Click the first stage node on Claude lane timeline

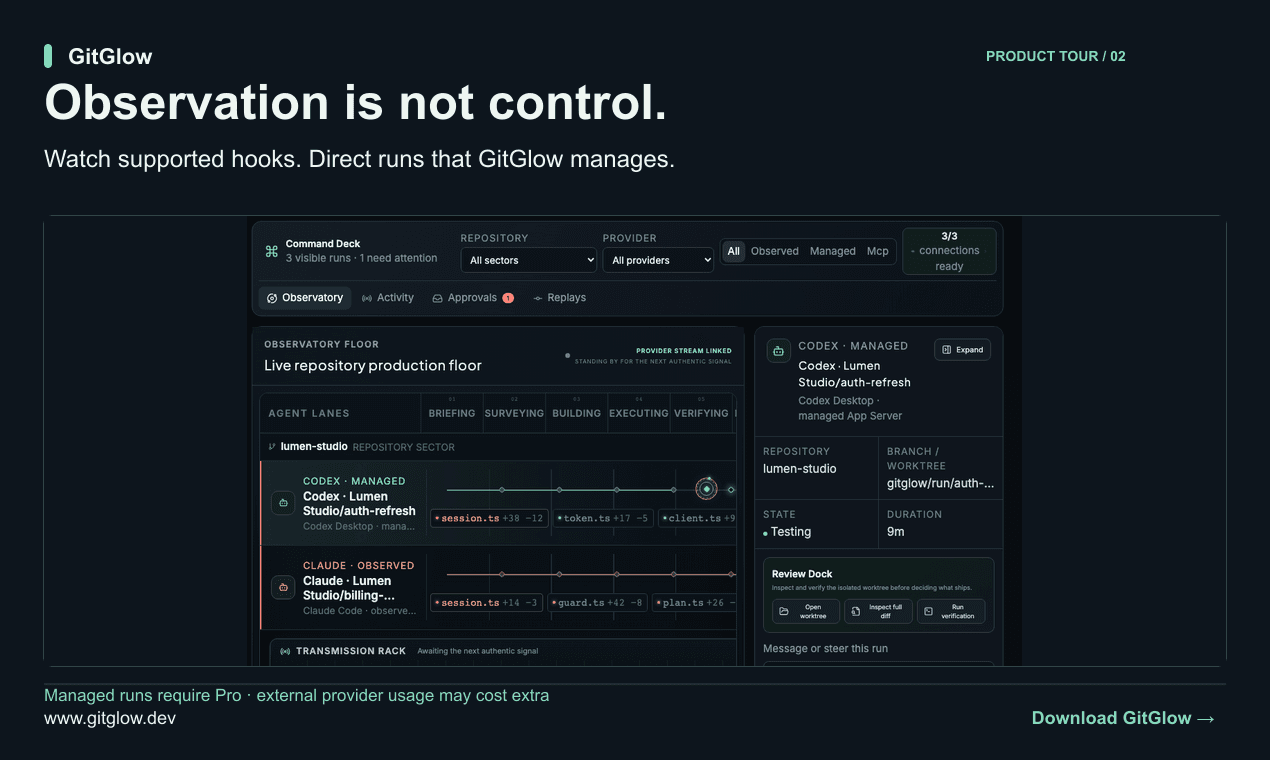502,574
